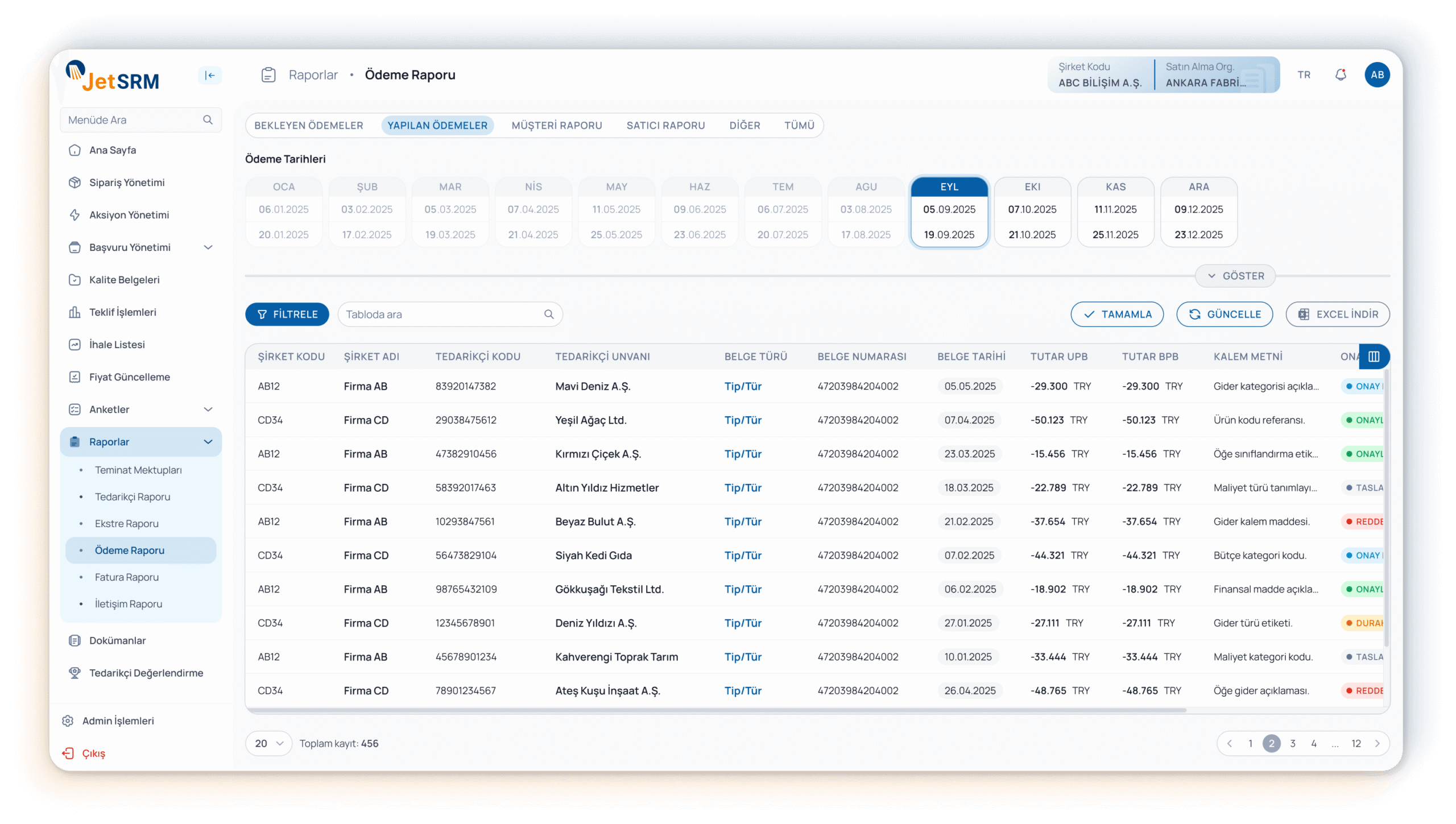Switch to SATICI RAPORU tab
1456x824 pixels.
(x=665, y=126)
